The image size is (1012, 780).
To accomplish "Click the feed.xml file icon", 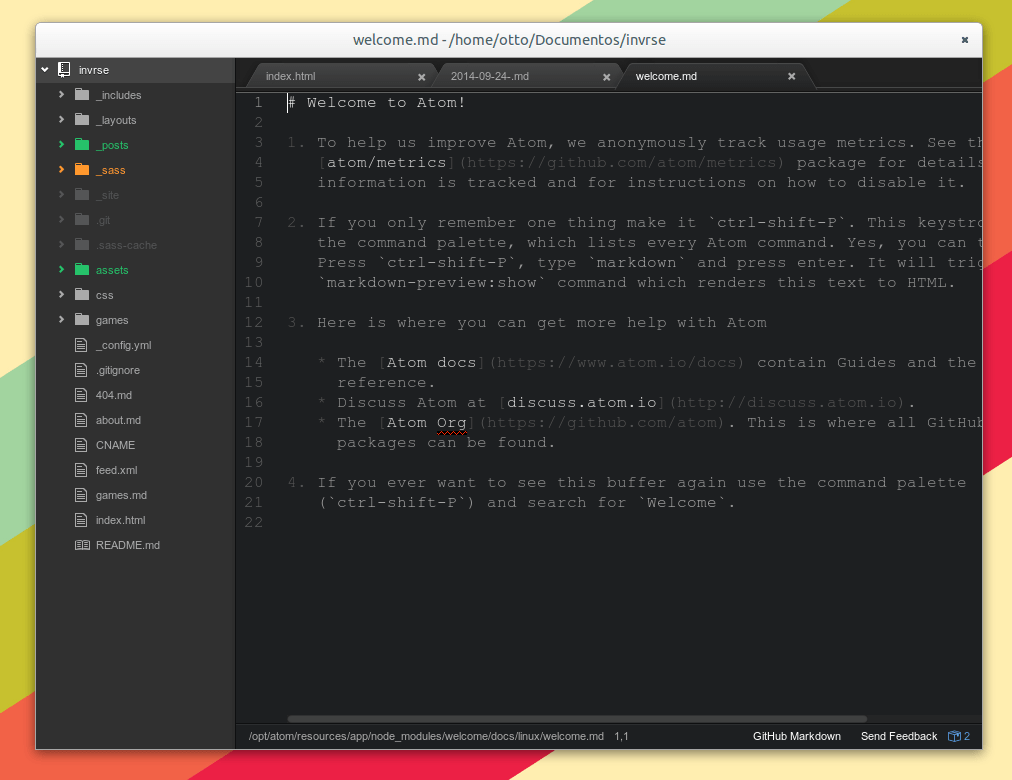I will click(x=81, y=470).
